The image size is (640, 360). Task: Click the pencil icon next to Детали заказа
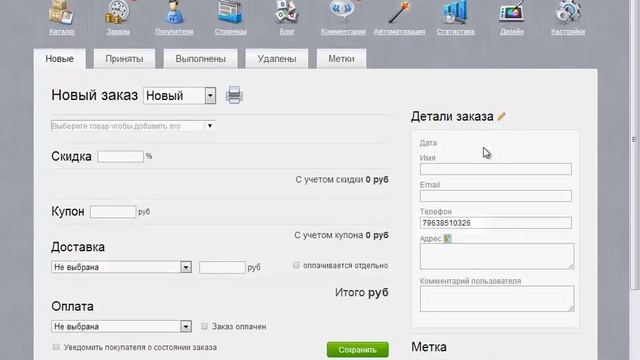(x=502, y=117)
